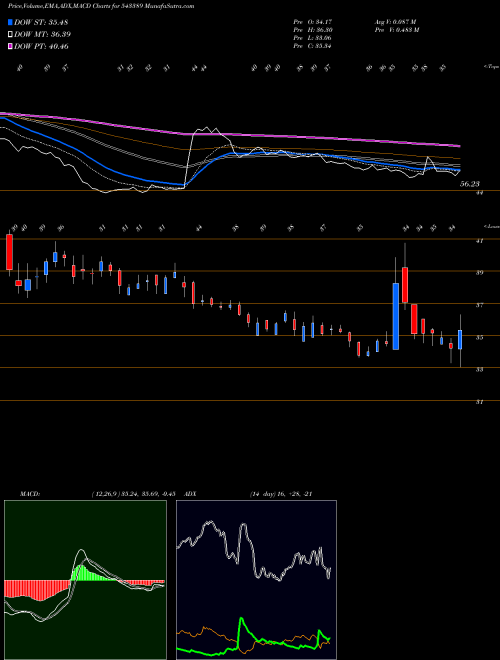The width and height of the screenshot is (500, 660).
Task: Select the 'DOW PT: 40.46' legend label
Action: pos(41,46)
